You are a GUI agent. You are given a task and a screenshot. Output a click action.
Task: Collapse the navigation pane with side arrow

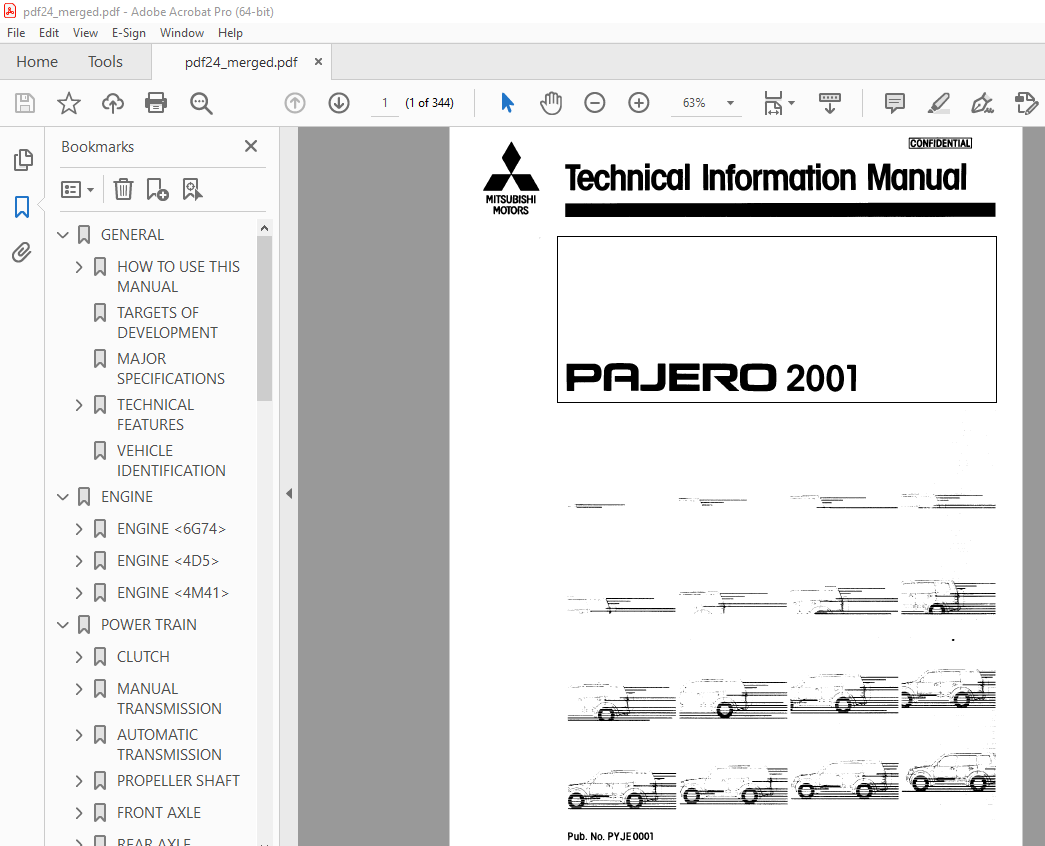[x=289, y=494]
